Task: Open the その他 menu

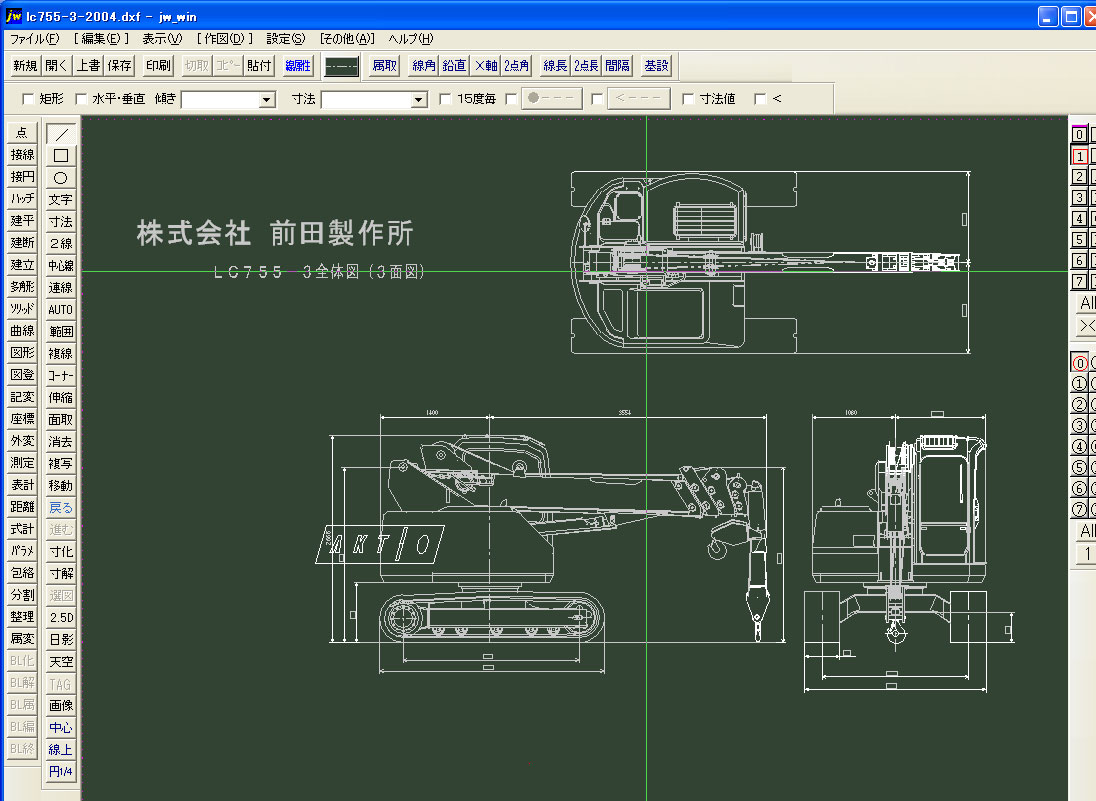Action: pos(349,38)
